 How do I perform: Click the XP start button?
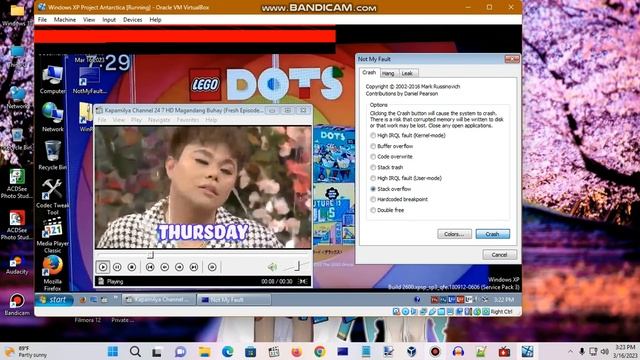[x=54, y=300]
